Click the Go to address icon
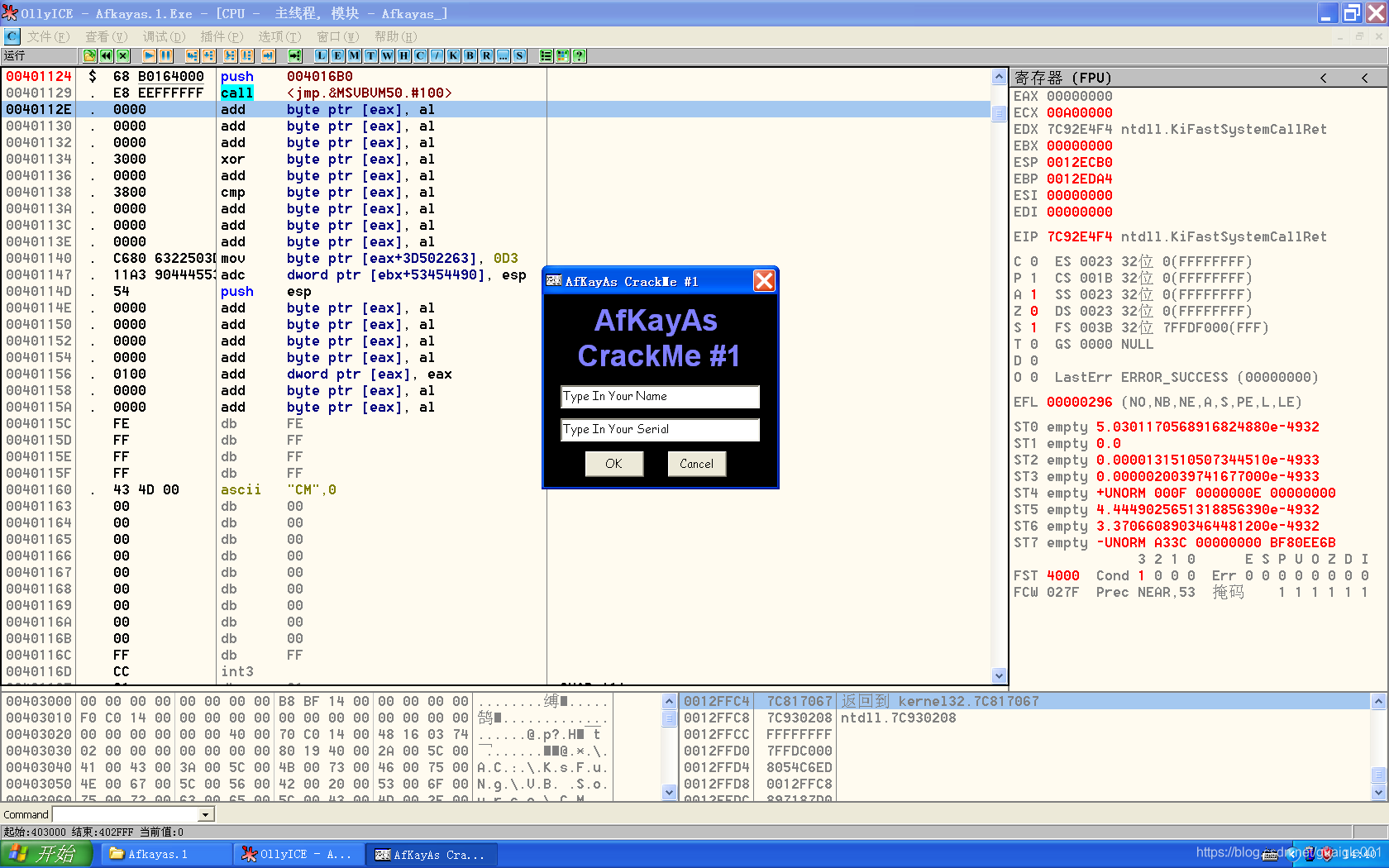The width and height of the screenshot is (1389, 868). (295, 55)
